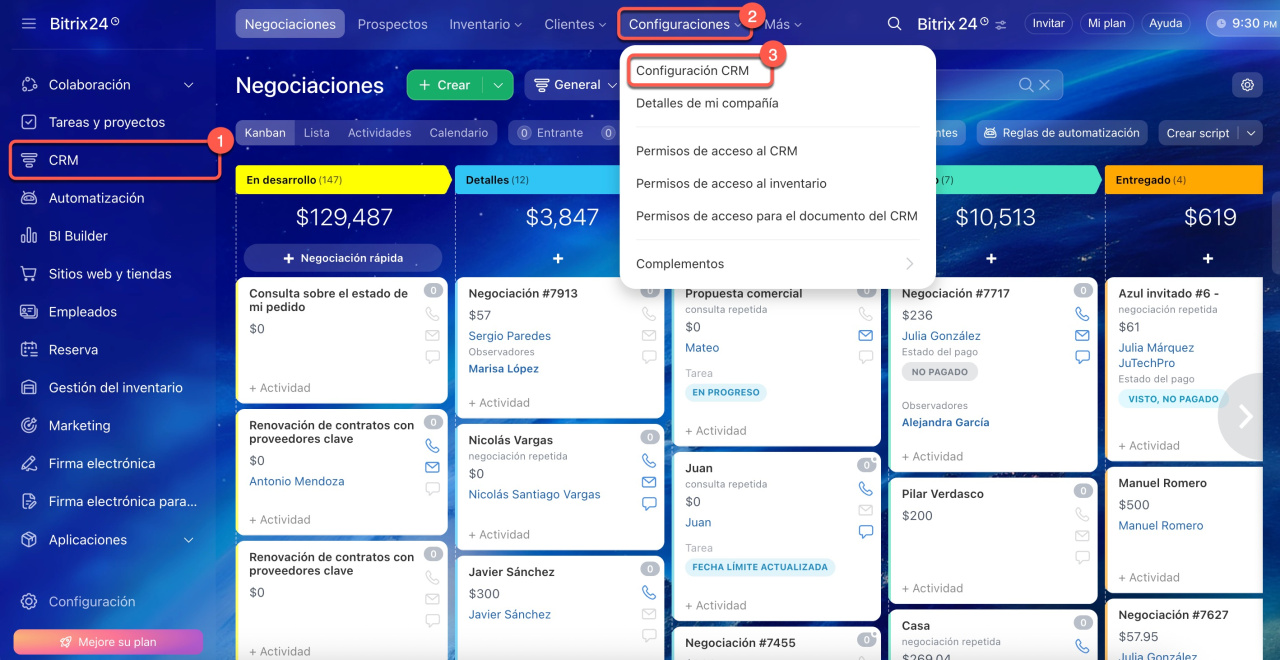Click the plus icon under Detalles column total
Image resolution: width=1280 pixels, height=660 pixels.
click(558, 258)
